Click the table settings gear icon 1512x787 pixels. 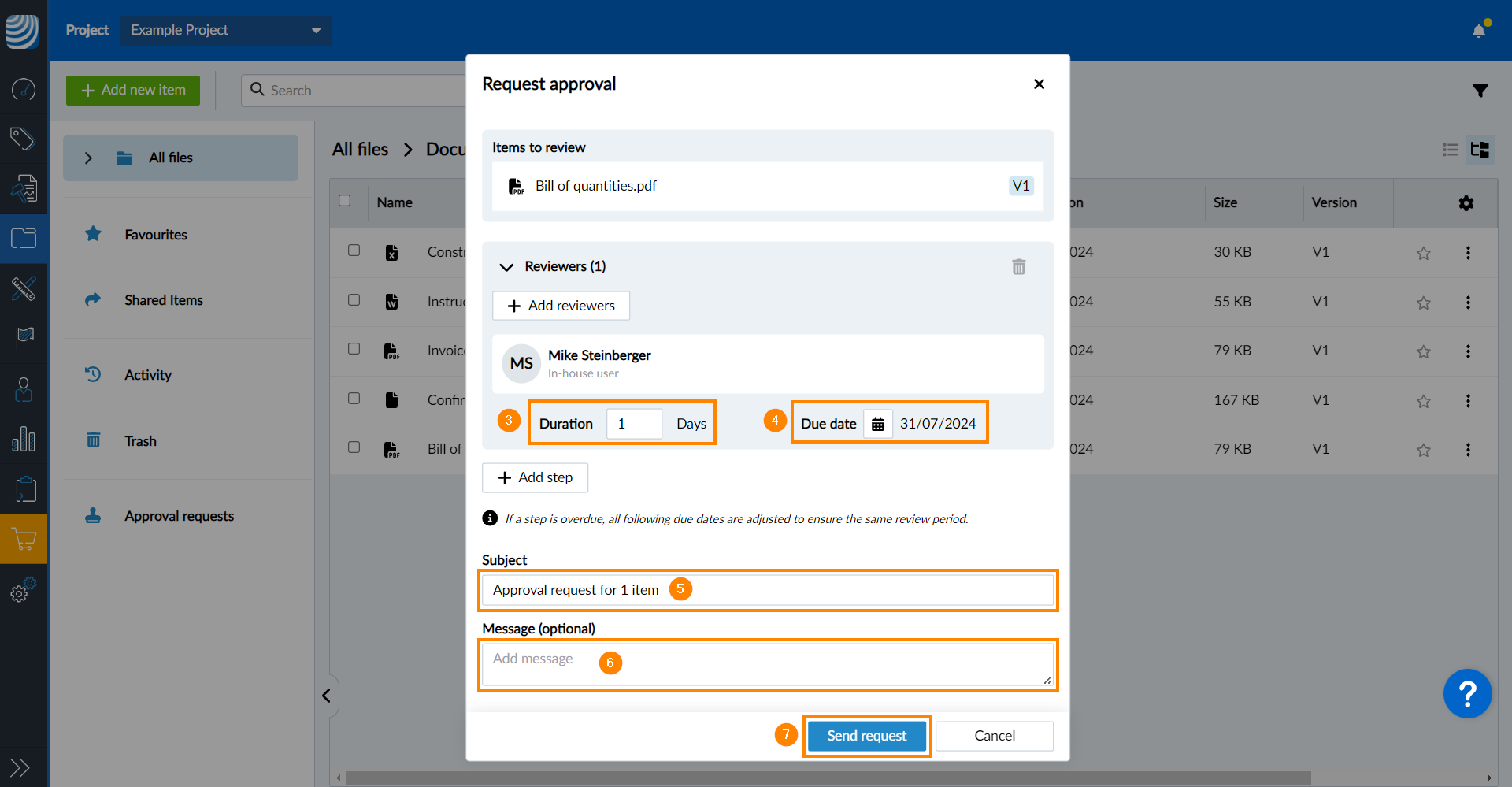tap(1466, 203)
